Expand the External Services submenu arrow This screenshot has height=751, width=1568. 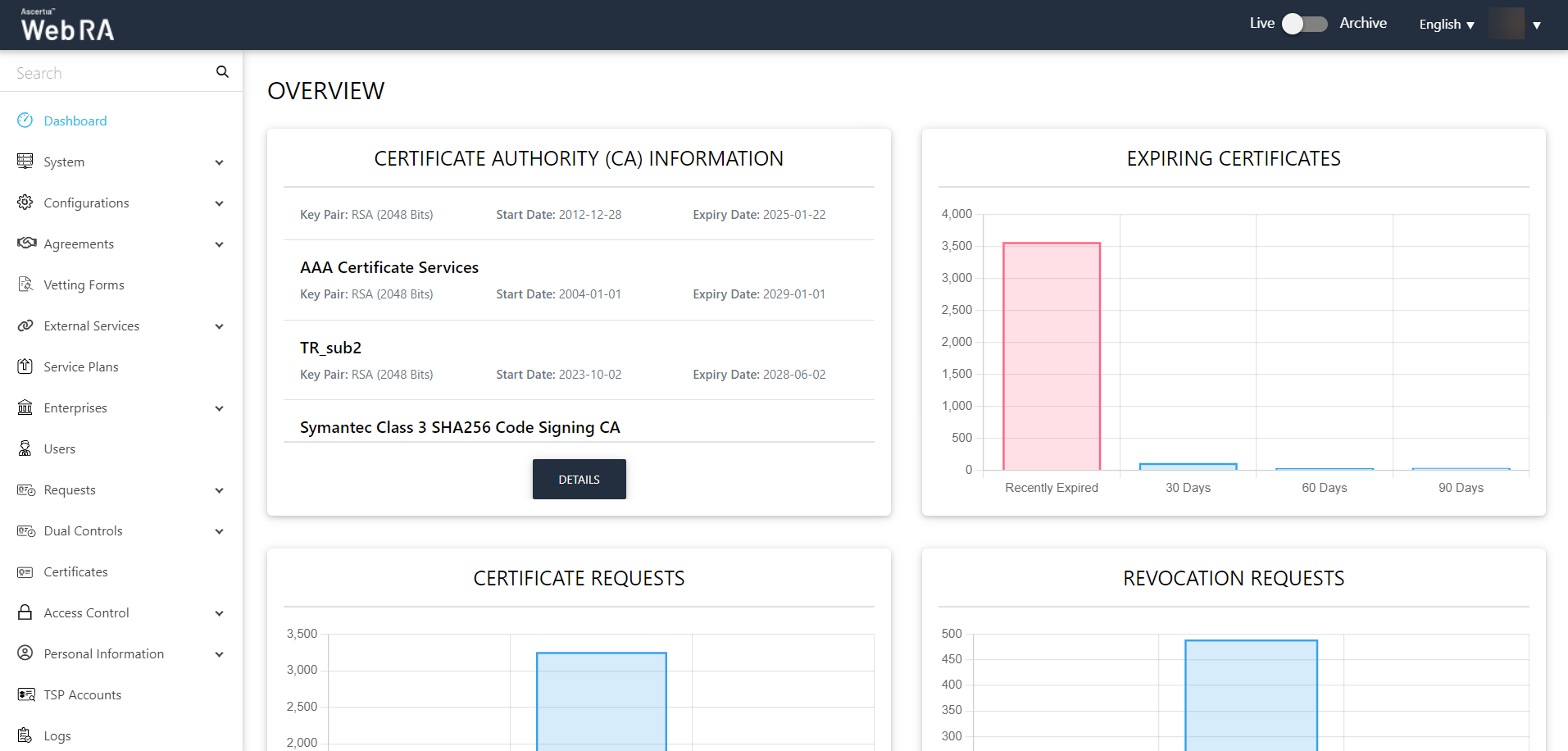[x=219, y=326]
